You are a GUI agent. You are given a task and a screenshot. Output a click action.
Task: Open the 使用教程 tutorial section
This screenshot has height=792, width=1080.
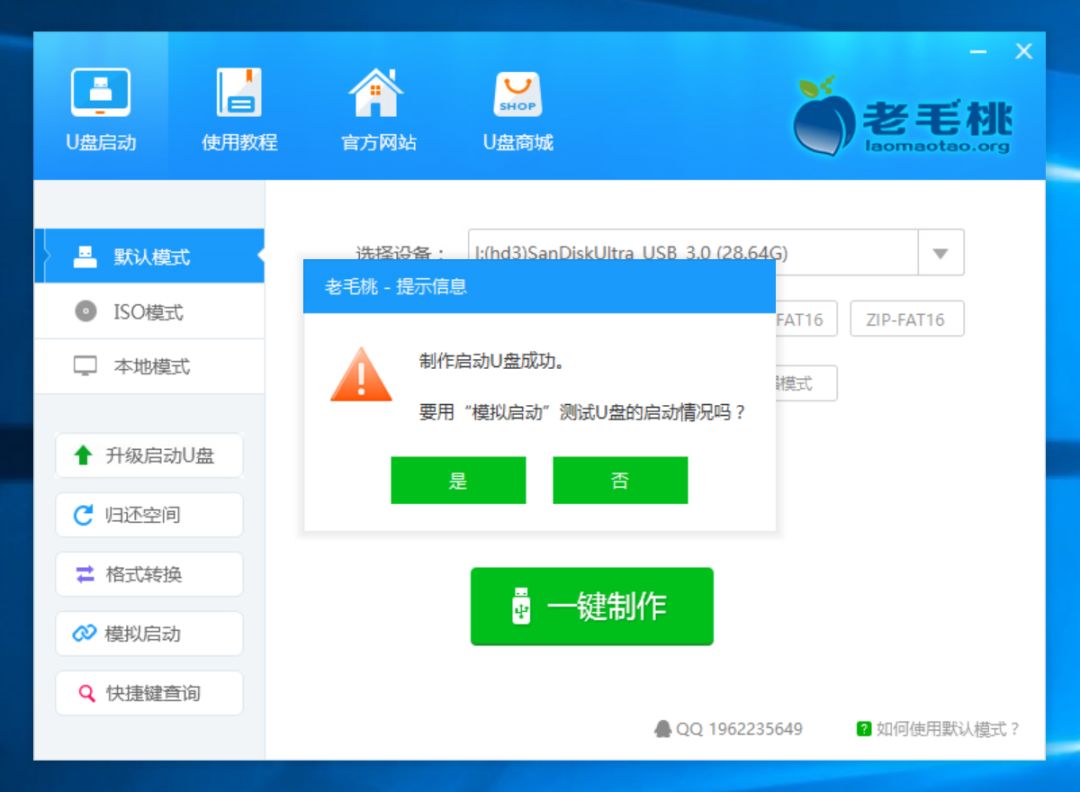(x=237, y=103)
